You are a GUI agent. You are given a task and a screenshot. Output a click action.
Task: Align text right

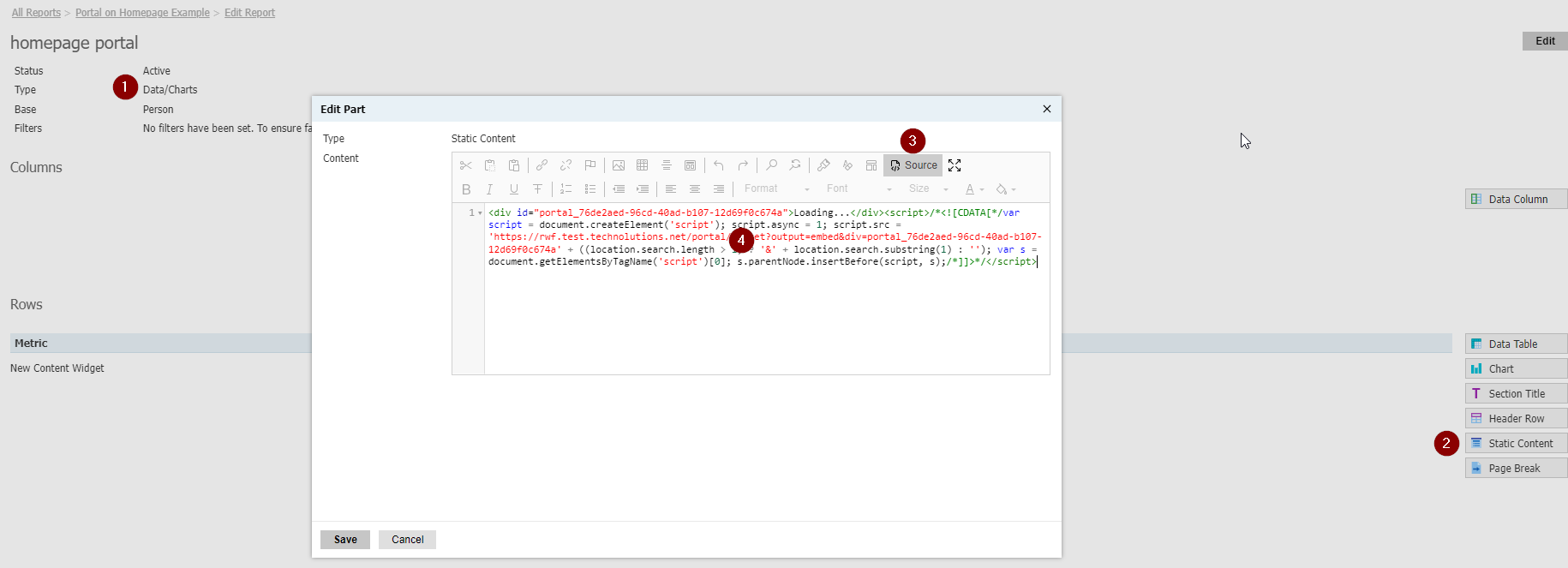[x=719, y=189]
